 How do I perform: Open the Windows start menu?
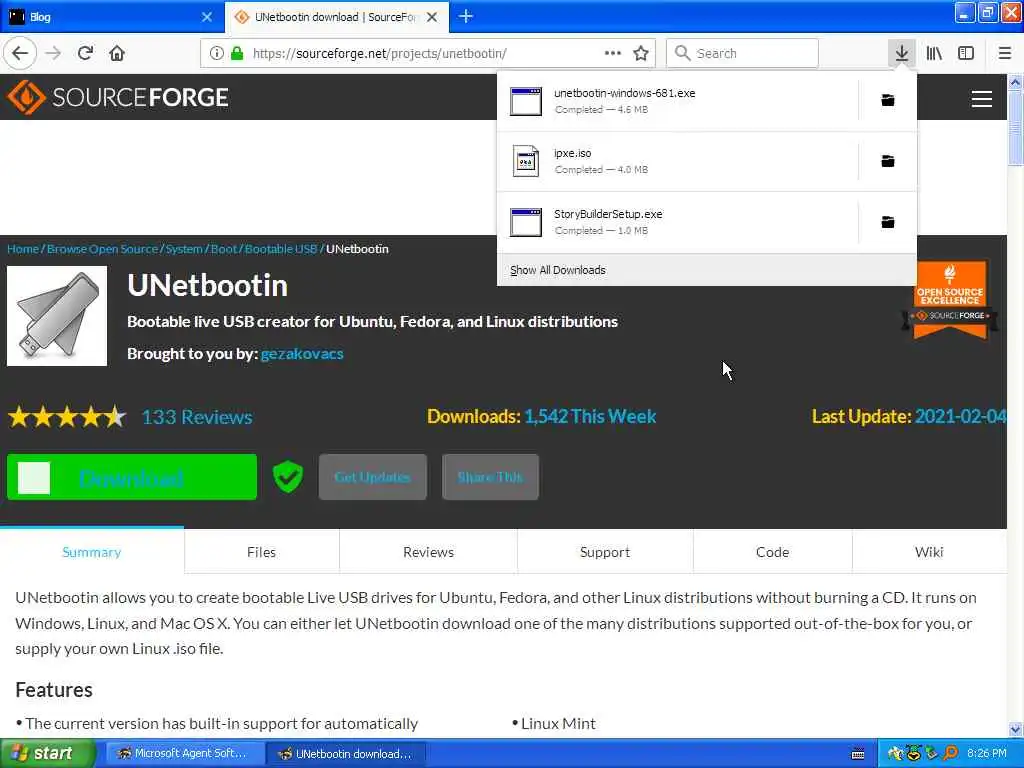47,753
